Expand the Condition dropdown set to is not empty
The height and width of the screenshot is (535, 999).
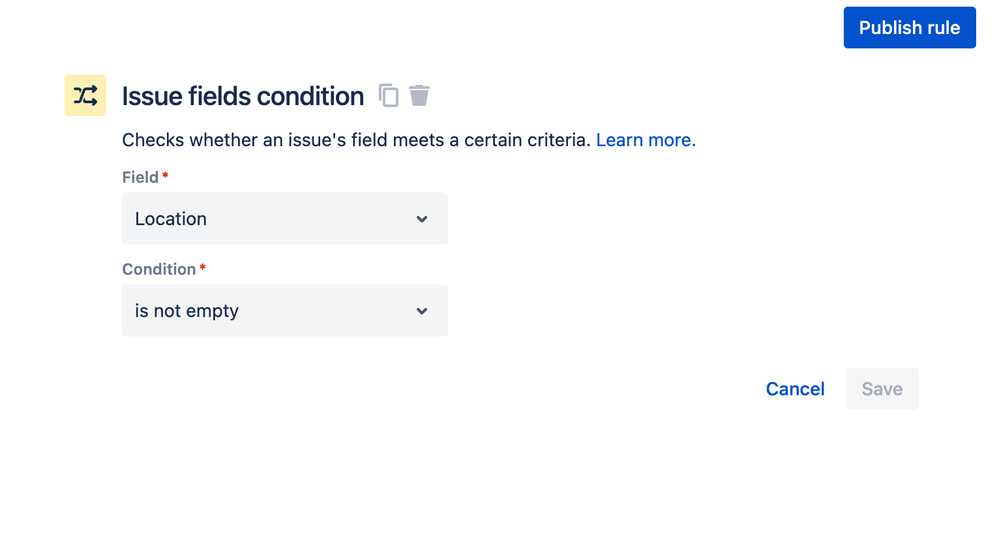[284, 311]
